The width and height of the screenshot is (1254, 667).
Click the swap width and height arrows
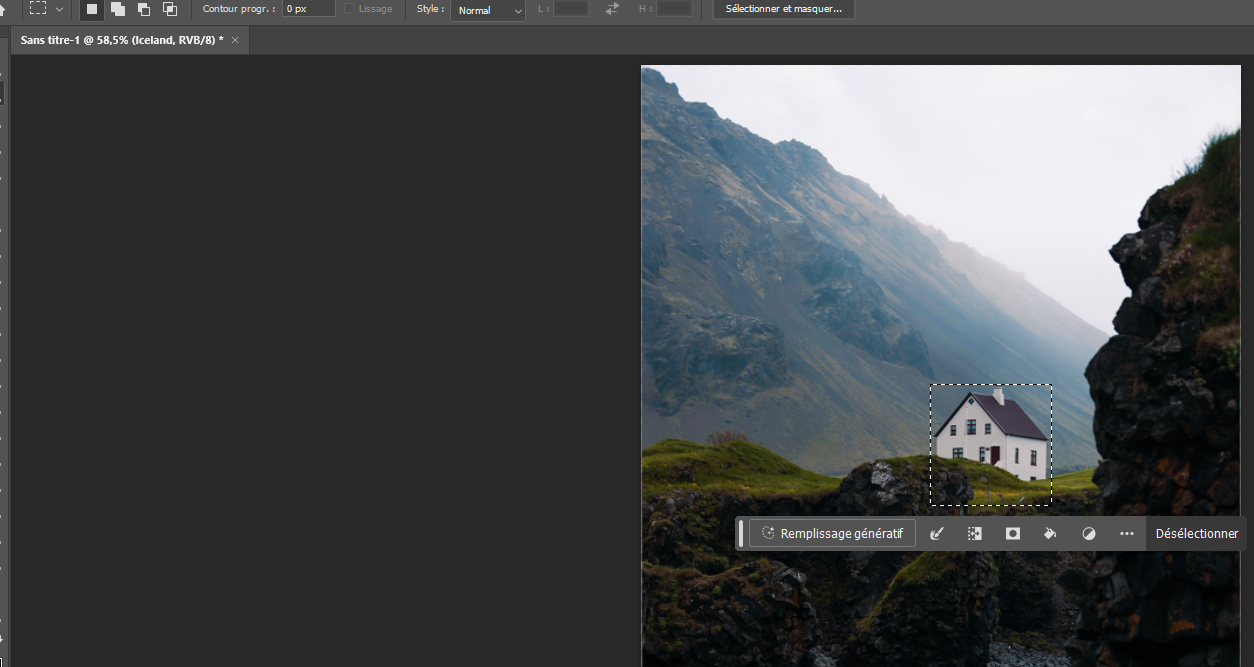click(x=610, y=9)
